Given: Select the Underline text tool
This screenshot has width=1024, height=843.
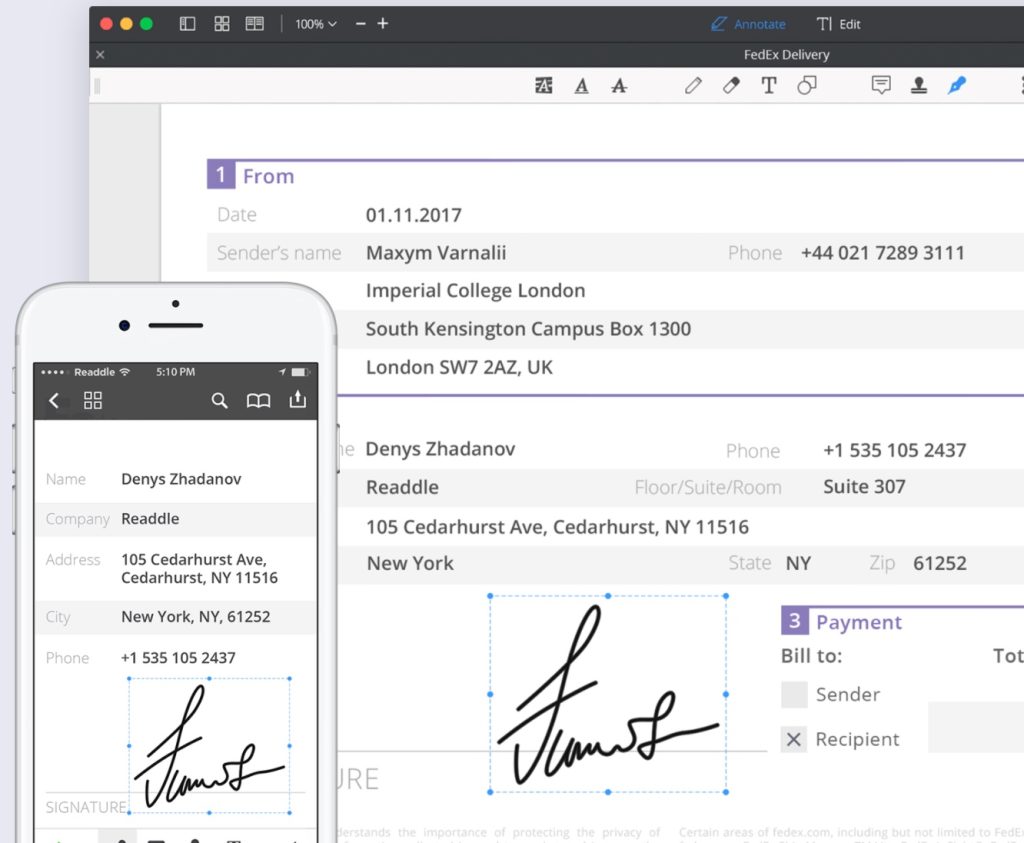Looking at the screenshot, I should click(581, 86).
